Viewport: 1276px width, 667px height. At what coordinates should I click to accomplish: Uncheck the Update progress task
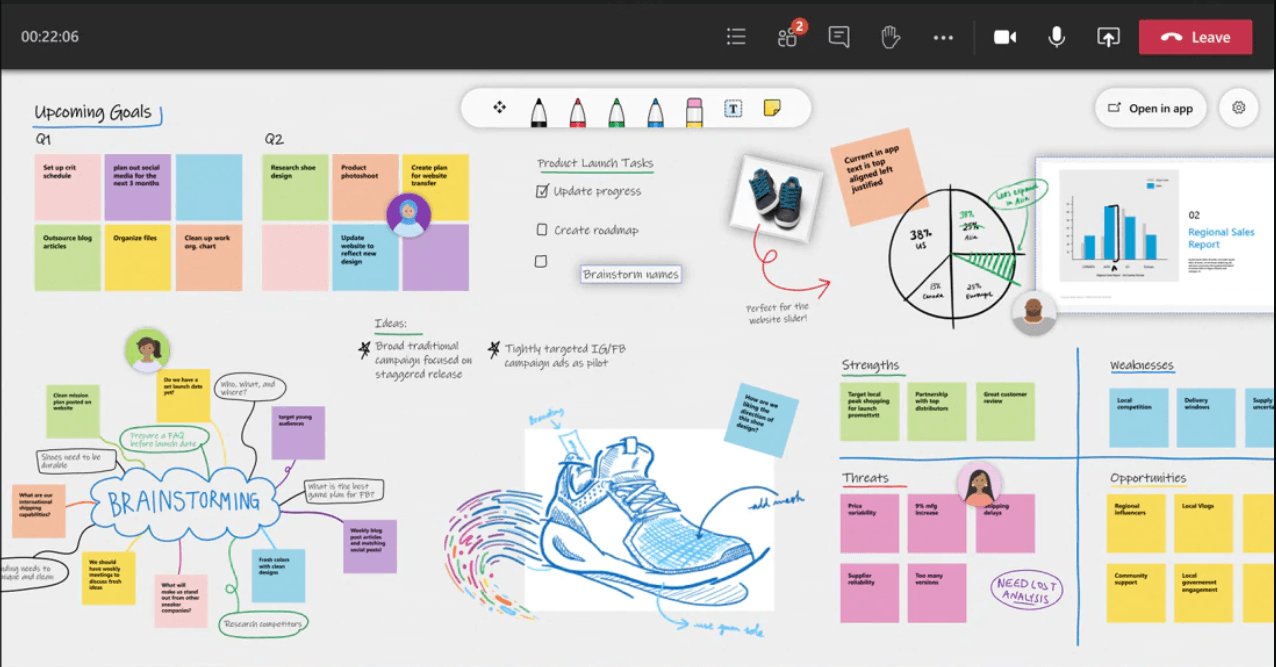(541, 190)
